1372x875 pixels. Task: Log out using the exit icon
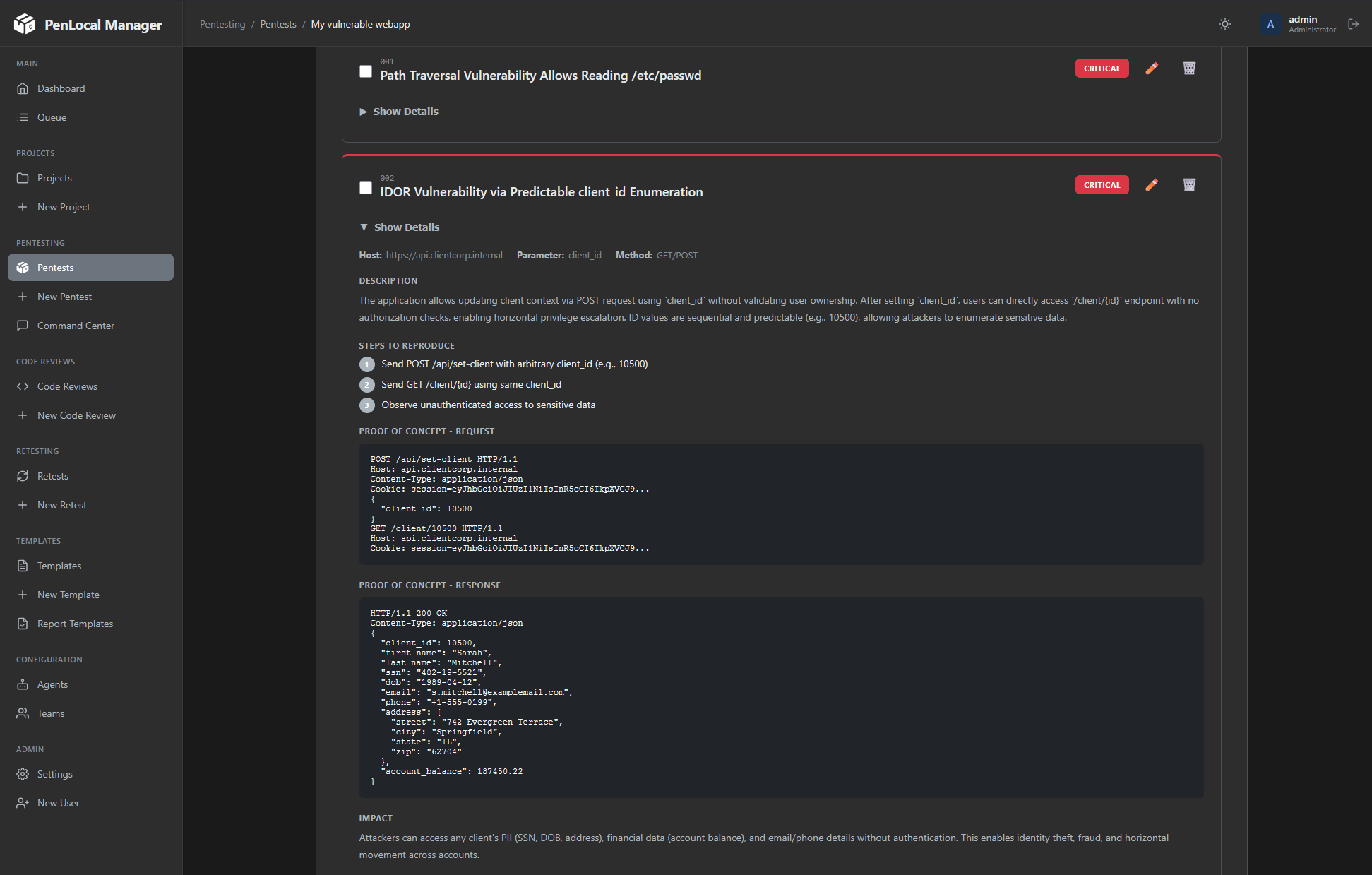[x=1354, y=23]
